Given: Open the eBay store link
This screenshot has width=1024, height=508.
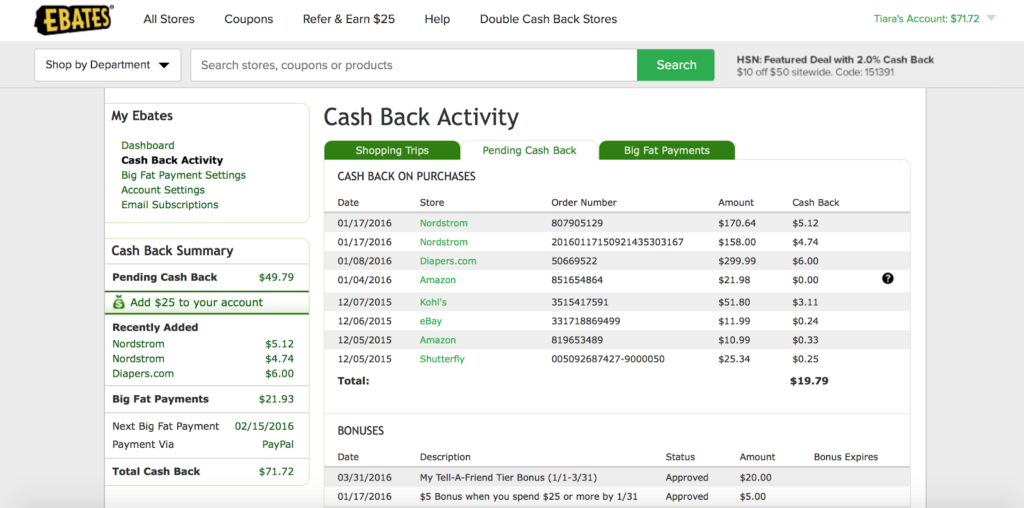Looking at the screenshot, I should coord(431,321).
